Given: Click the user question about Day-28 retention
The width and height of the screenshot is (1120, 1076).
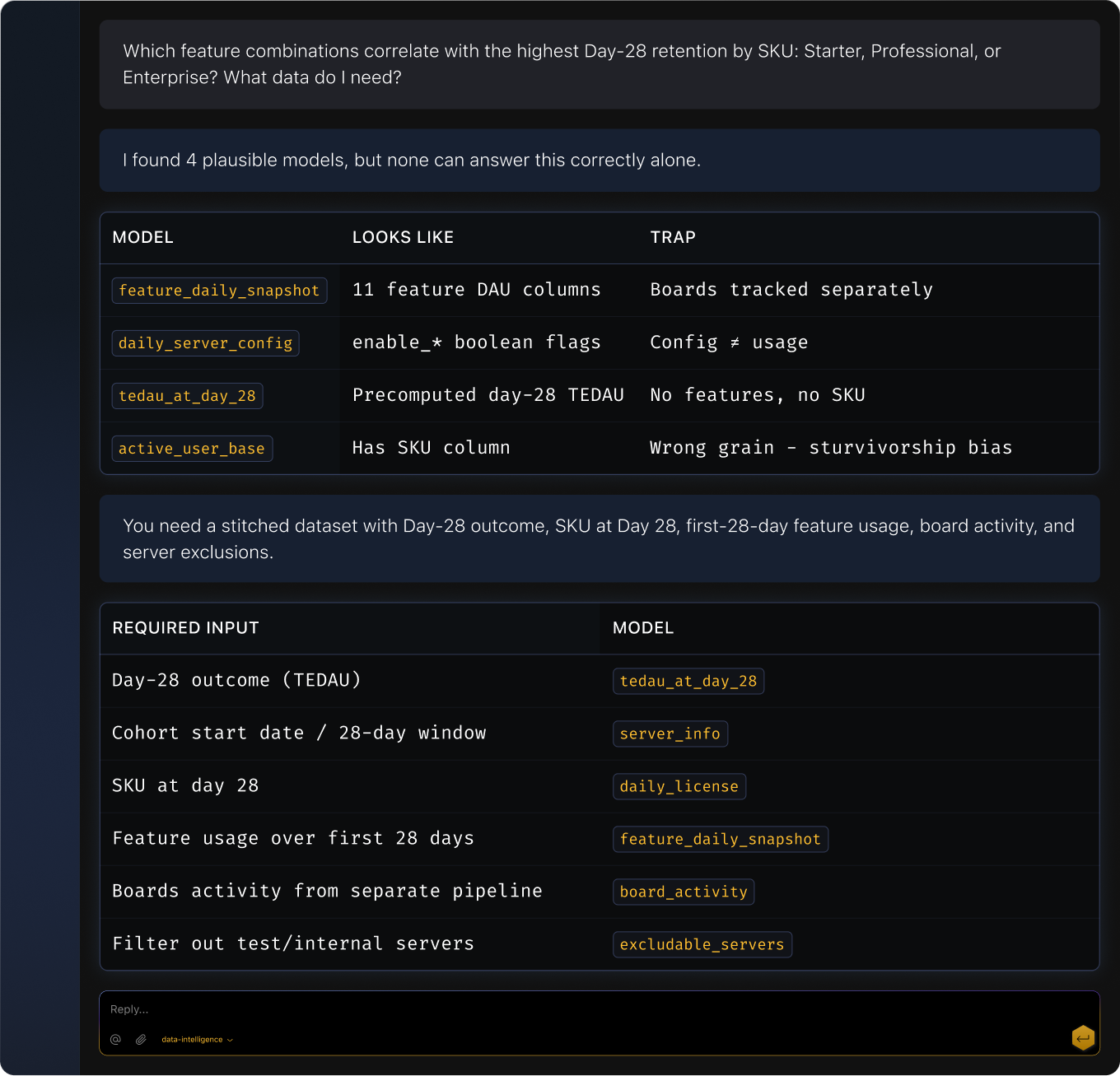Looking at the screenshot, I should click(x=562, y=64).
